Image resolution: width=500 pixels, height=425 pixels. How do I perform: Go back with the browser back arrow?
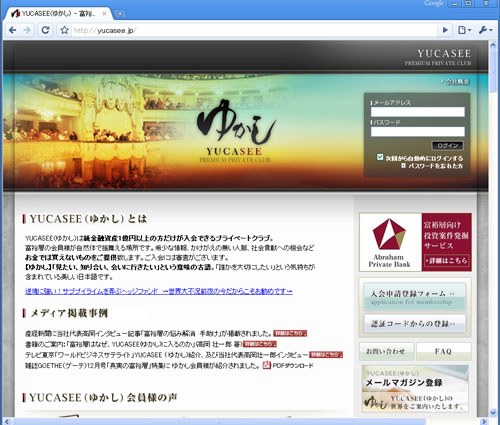point(12,30)
